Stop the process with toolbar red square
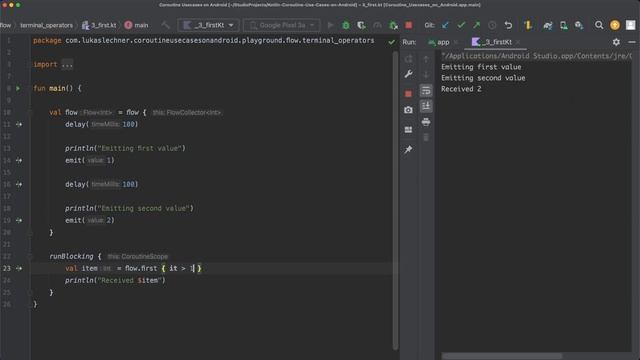Viewport: 640px width, 360px height. (x=408, y=25)
